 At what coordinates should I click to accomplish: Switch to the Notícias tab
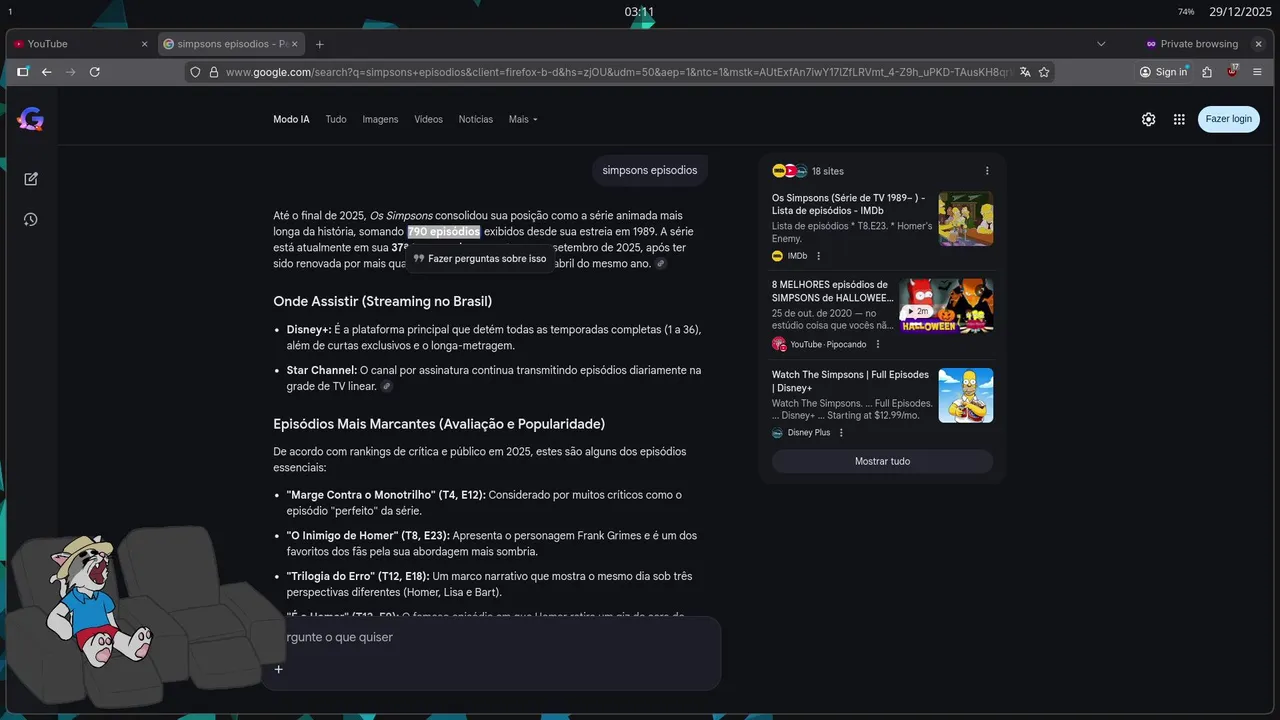point(476,119)
